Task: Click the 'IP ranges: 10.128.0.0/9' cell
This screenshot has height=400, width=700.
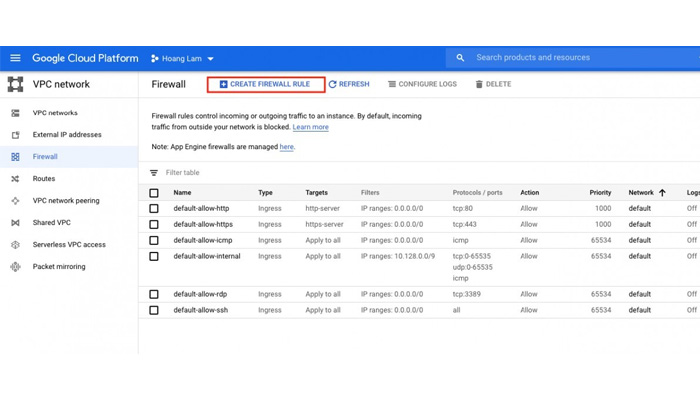Action: pyautogui.click(x=398, y=256)
